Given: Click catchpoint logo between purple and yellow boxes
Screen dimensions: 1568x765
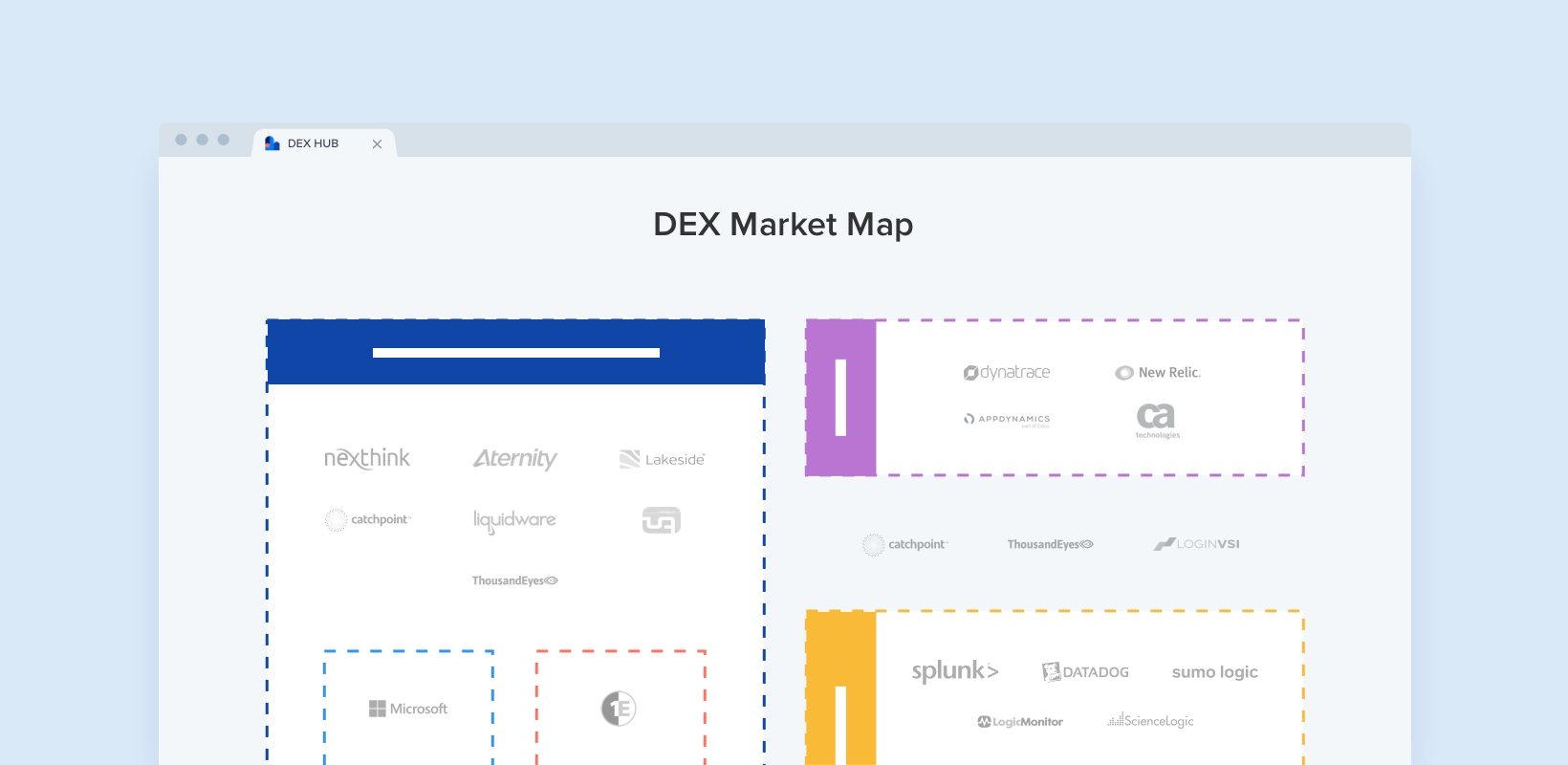Looking at the screenshot, I should [x=904, y=544].
